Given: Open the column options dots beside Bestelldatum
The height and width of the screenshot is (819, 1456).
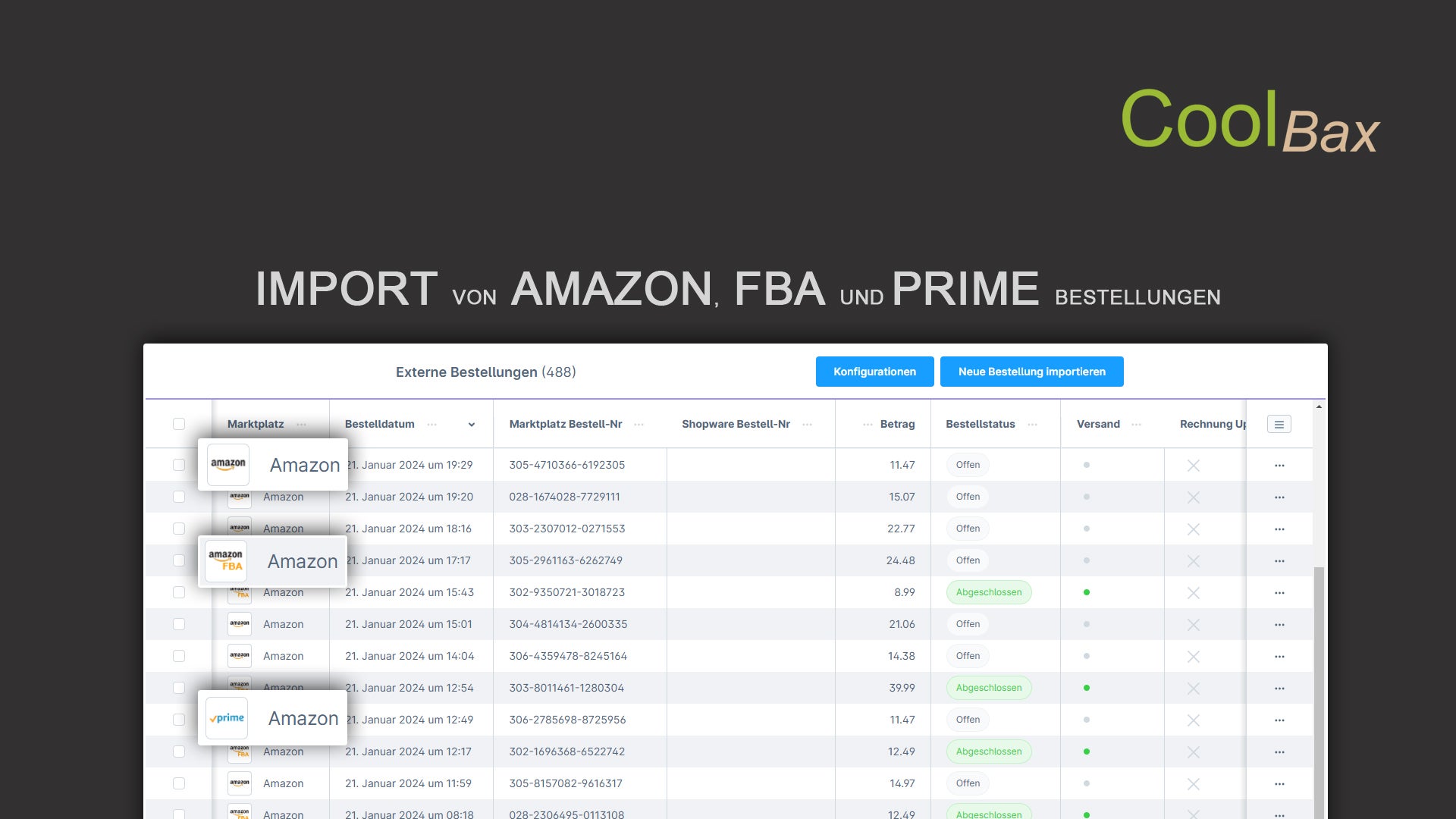Looking at the screenshot, I should click(x=432, y=425).
